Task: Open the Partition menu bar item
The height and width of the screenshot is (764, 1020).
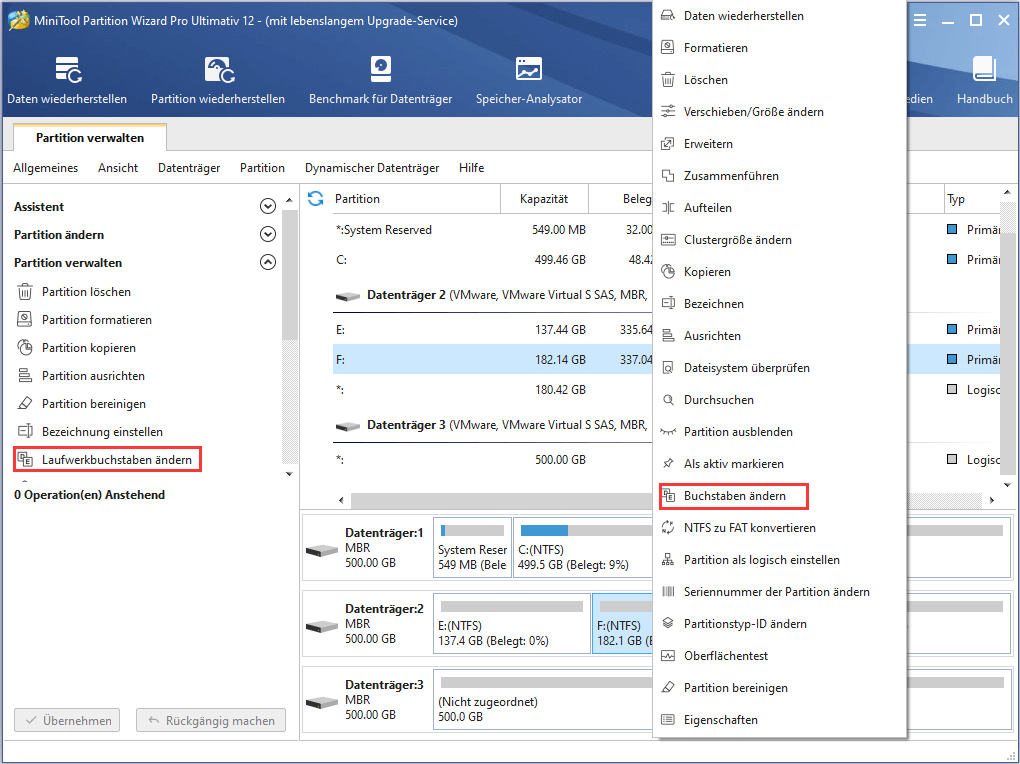Action: [x=262, y=168]
